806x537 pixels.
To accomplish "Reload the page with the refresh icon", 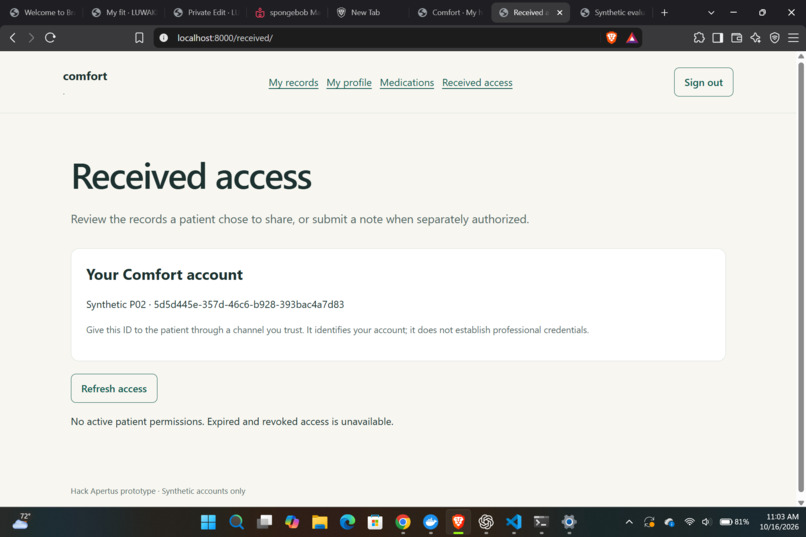I will coord(50,38).
